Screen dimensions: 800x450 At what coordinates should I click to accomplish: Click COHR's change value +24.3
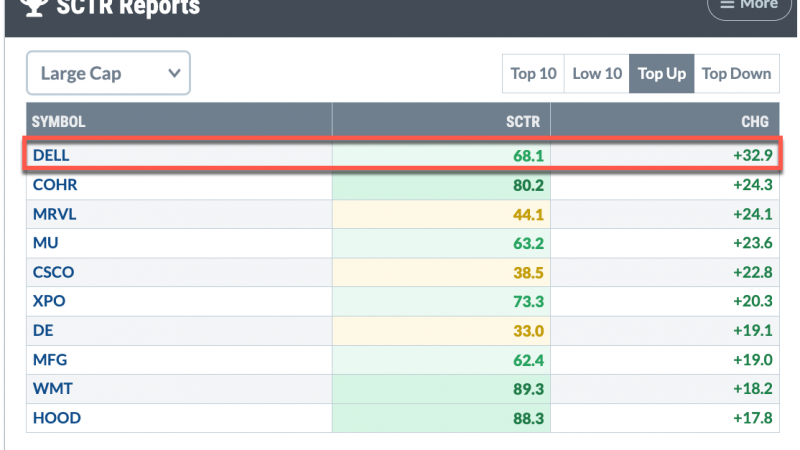753,184
